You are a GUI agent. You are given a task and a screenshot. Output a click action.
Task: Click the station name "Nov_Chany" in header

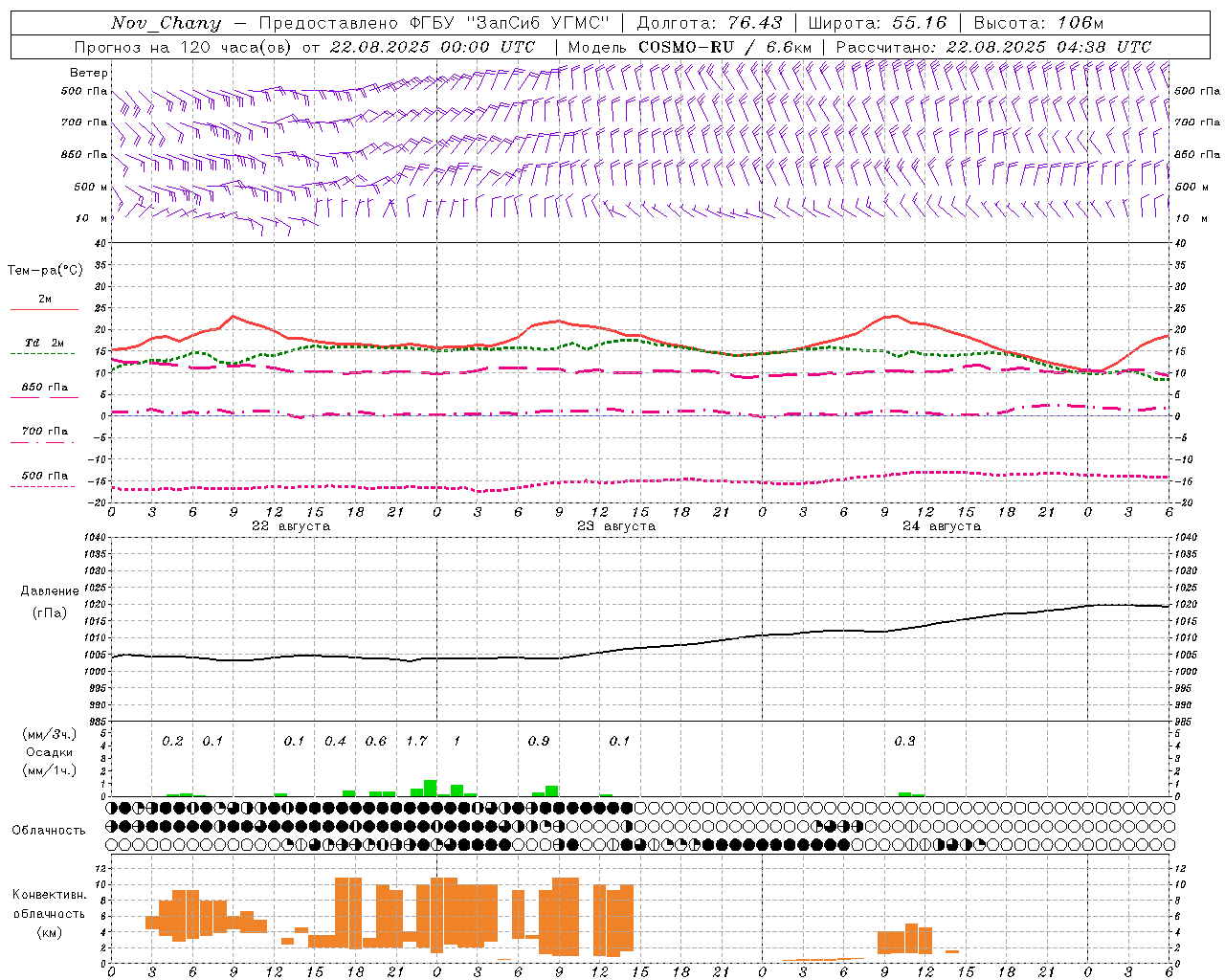point(167,23)
